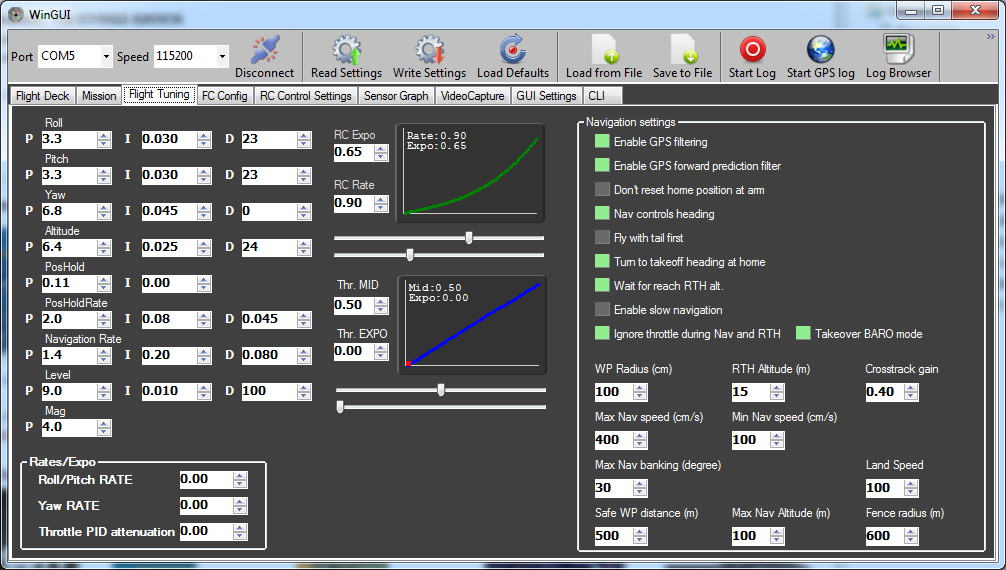The height and width of the screenshot is (570, 1006).
Task: Click the Save to File icon
Action: click(682, 50)
